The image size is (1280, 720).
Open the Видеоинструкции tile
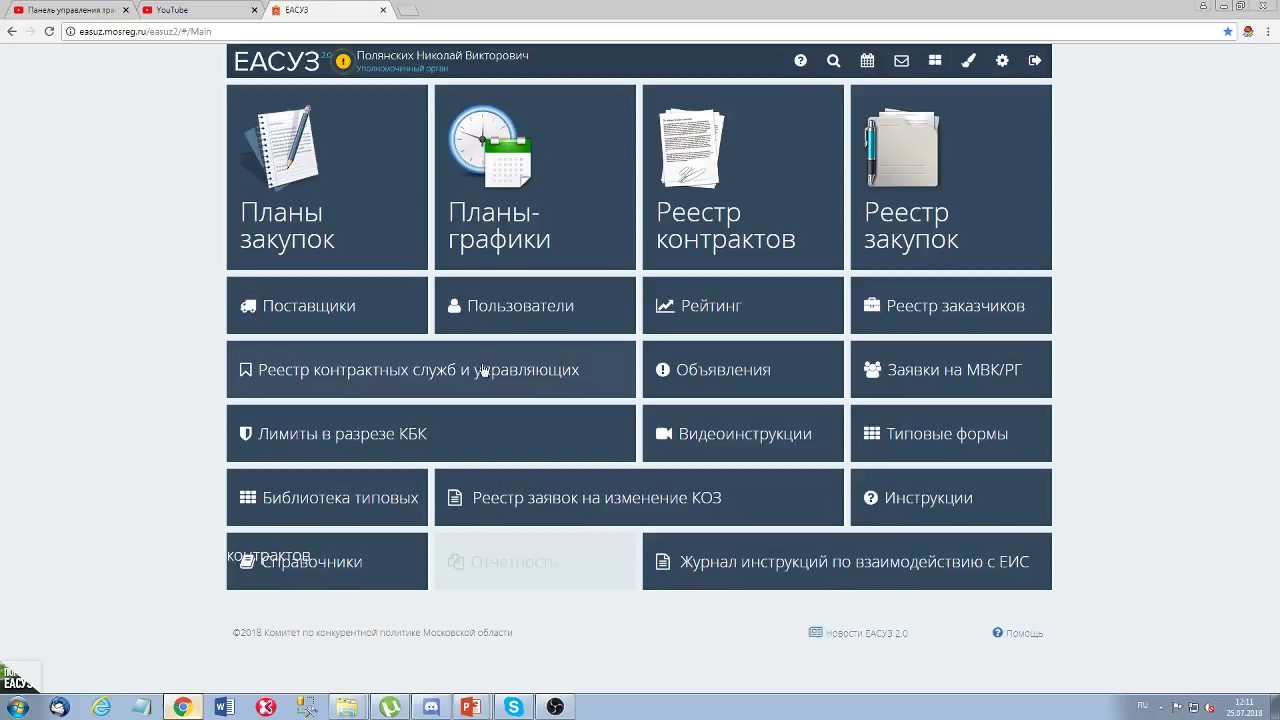point(743,433)
